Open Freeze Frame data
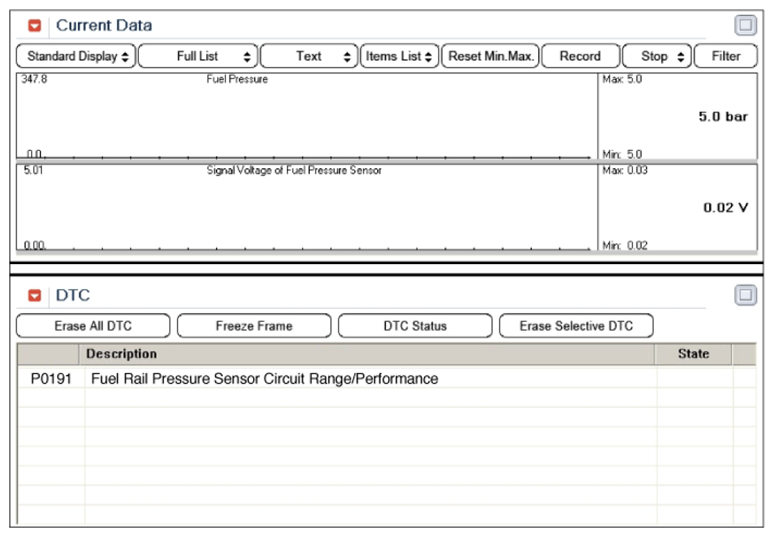Screen dimensions: 774x537 pyautogui.click(x=254, y=326)
